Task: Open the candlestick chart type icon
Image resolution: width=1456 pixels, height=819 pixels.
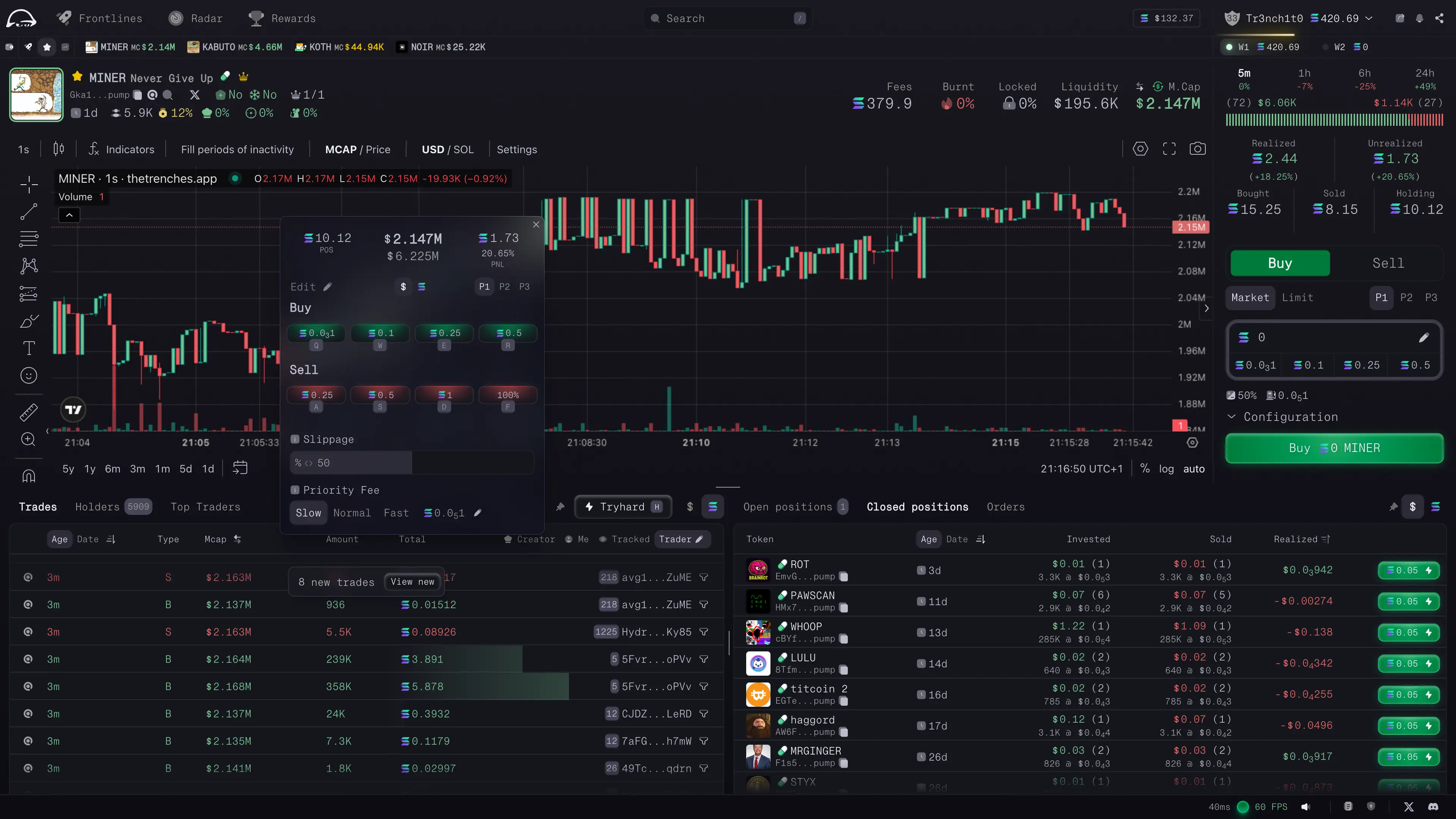Action: click(x=58, y=149)
